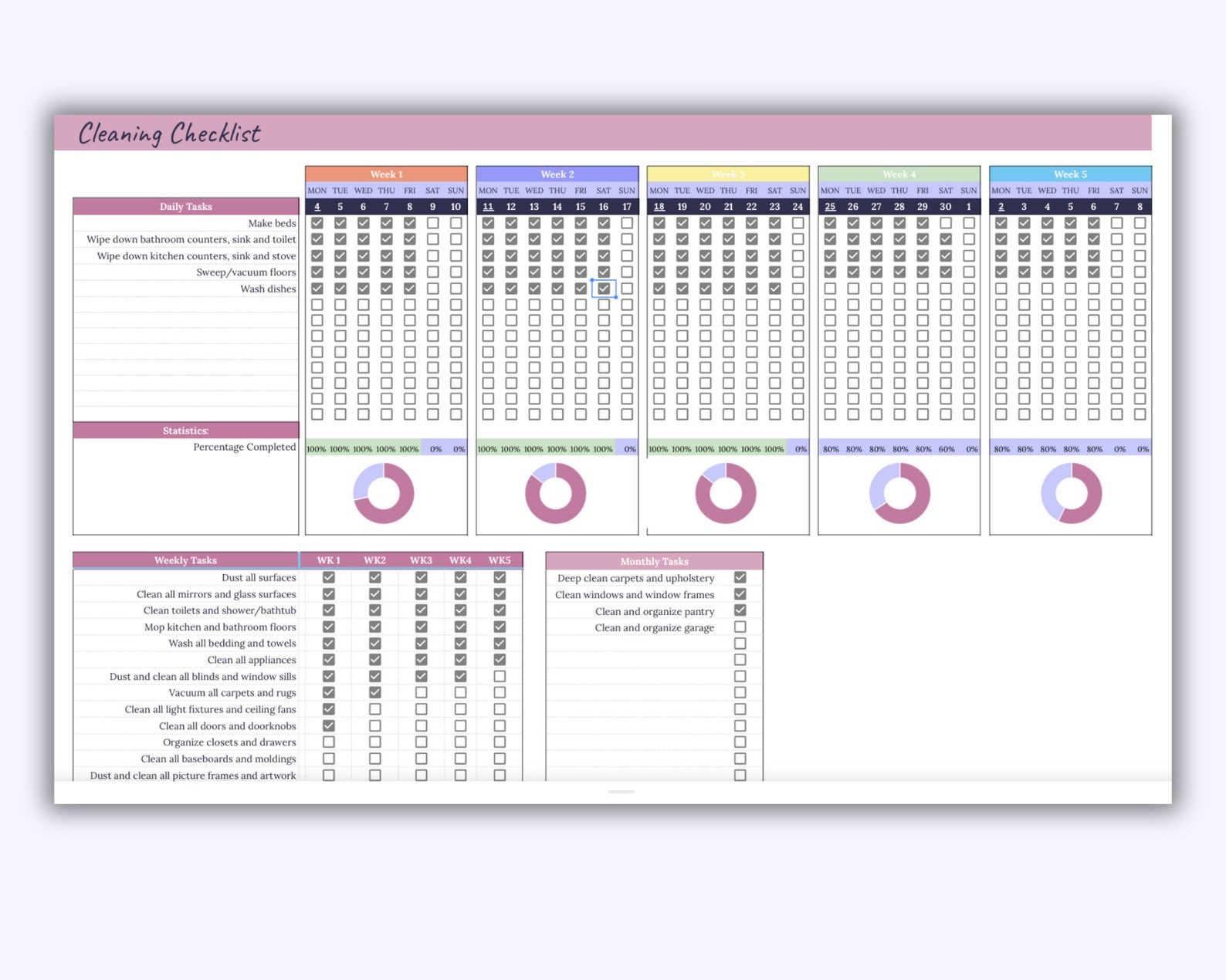Uncheck Deep clean carpets and upholstery
Viewport: 1226px width, 980px height.
(740, 577)
